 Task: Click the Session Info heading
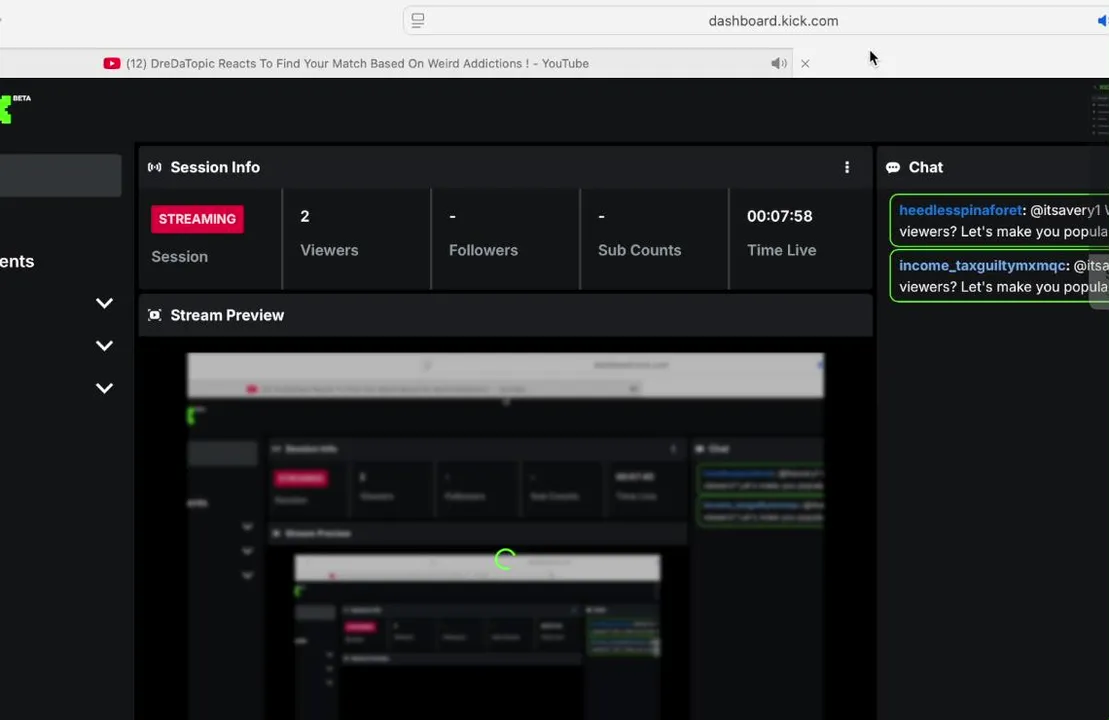(x=215, y=168)
